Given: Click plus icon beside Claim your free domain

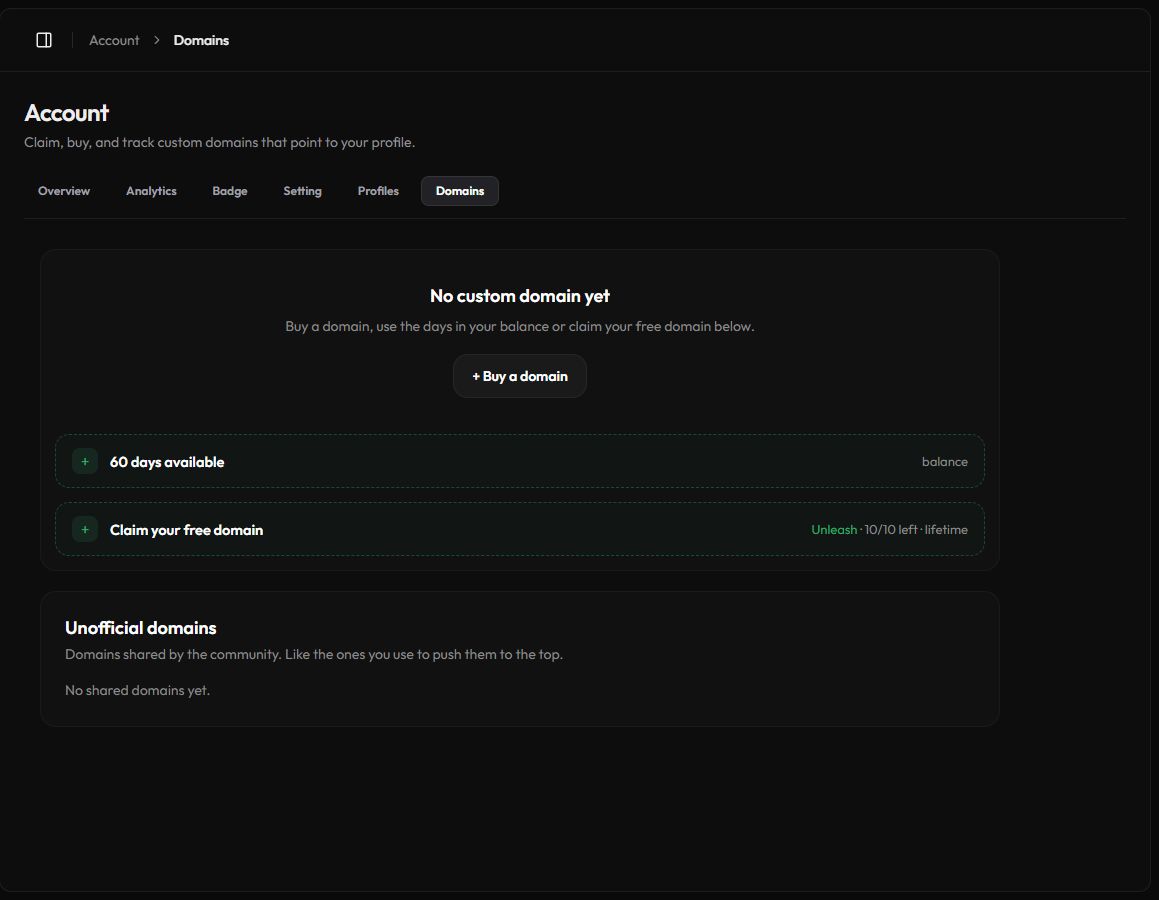Looking at the screenshot, I should pos(85,530).
